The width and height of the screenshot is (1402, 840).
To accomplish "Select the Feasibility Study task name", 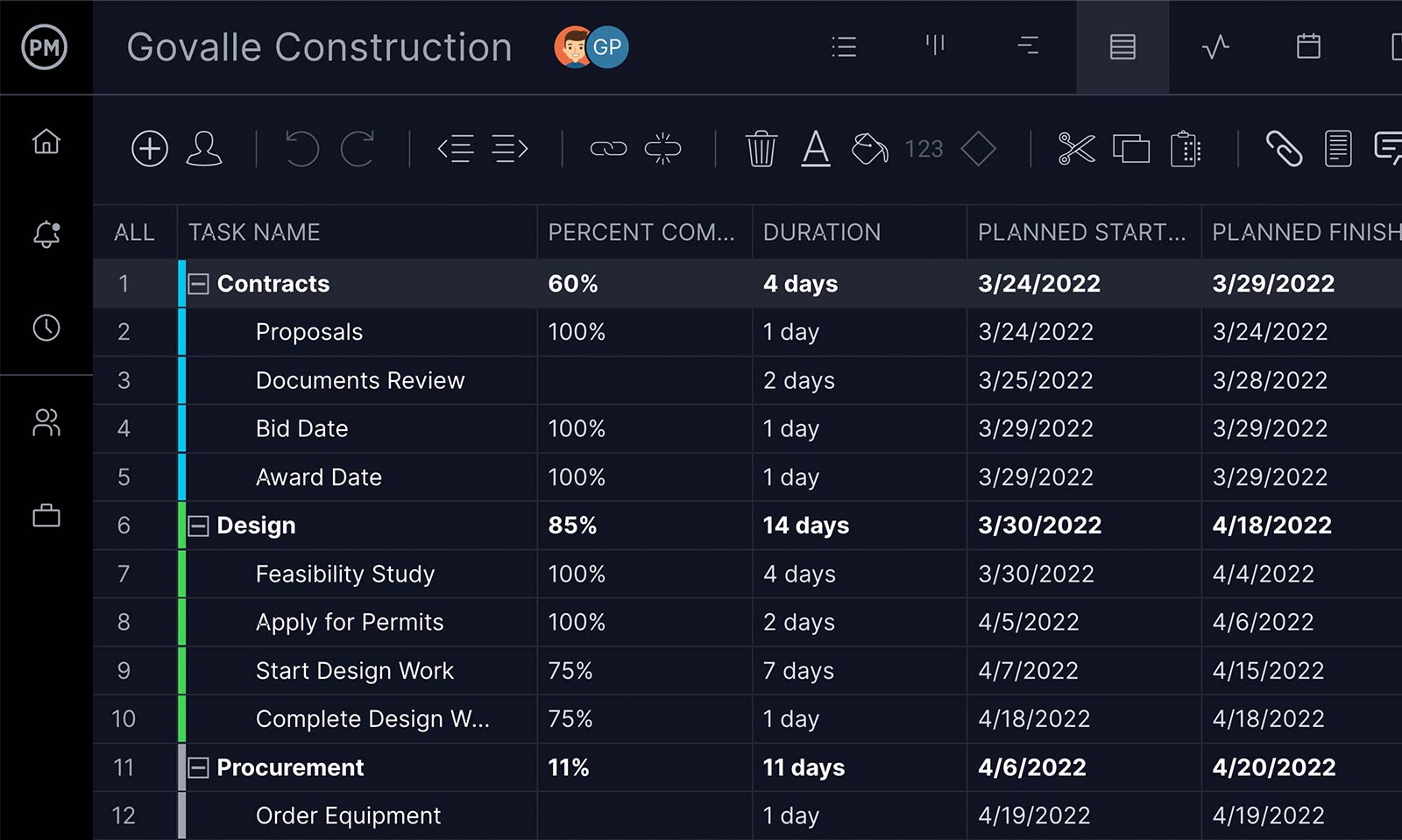I will pyautogui.click(x=345, y=574).
